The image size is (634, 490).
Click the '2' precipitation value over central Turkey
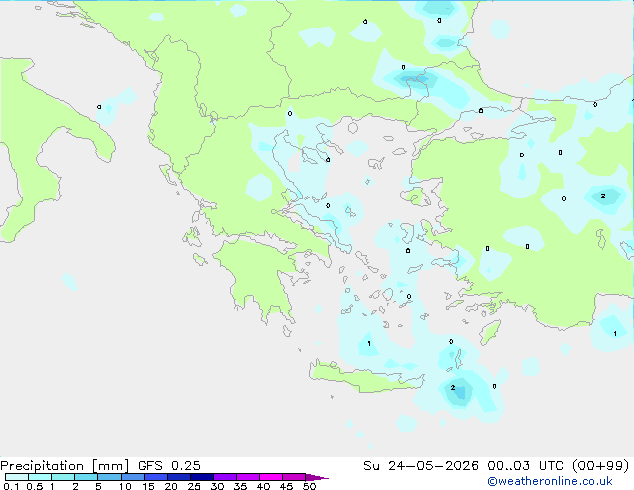point(603,196)
